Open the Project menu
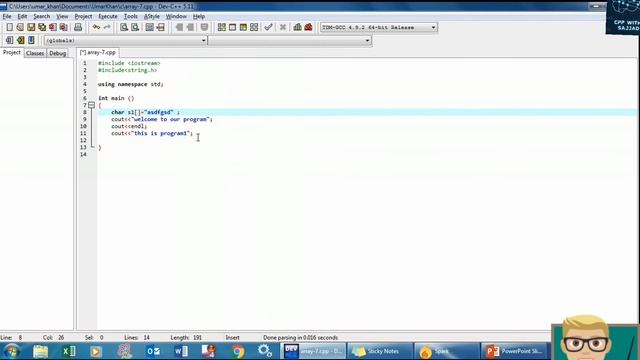Image resolution: width=640 pixels, height=360 pixels. tap(83, 16)
